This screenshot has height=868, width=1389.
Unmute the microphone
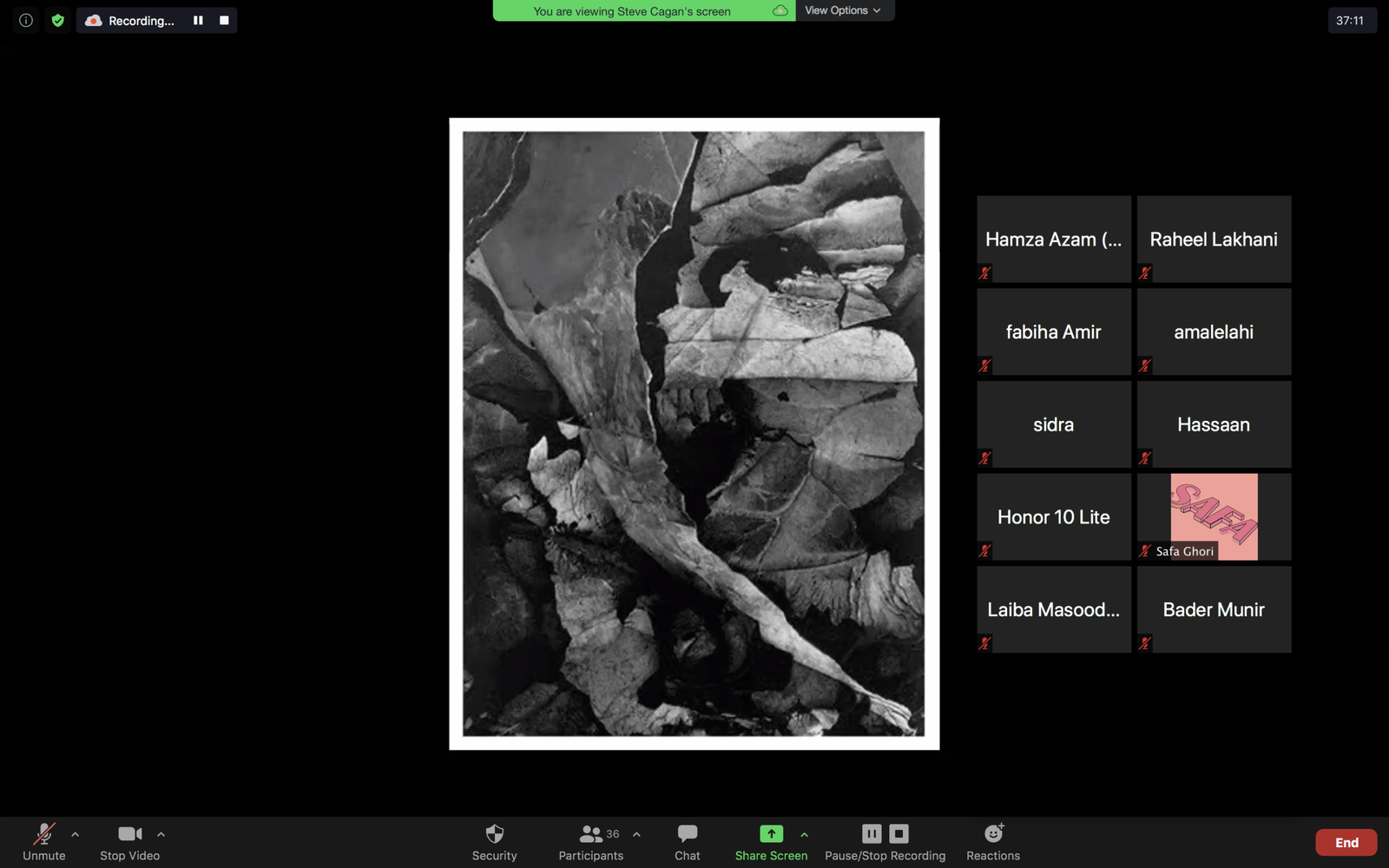(x=44, y=841)
